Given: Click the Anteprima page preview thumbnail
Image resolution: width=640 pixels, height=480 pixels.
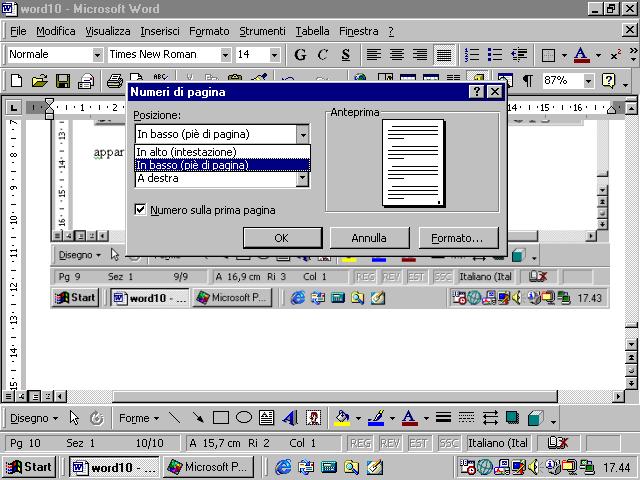Looking at the screenshot, I should [x=413, y=163].
